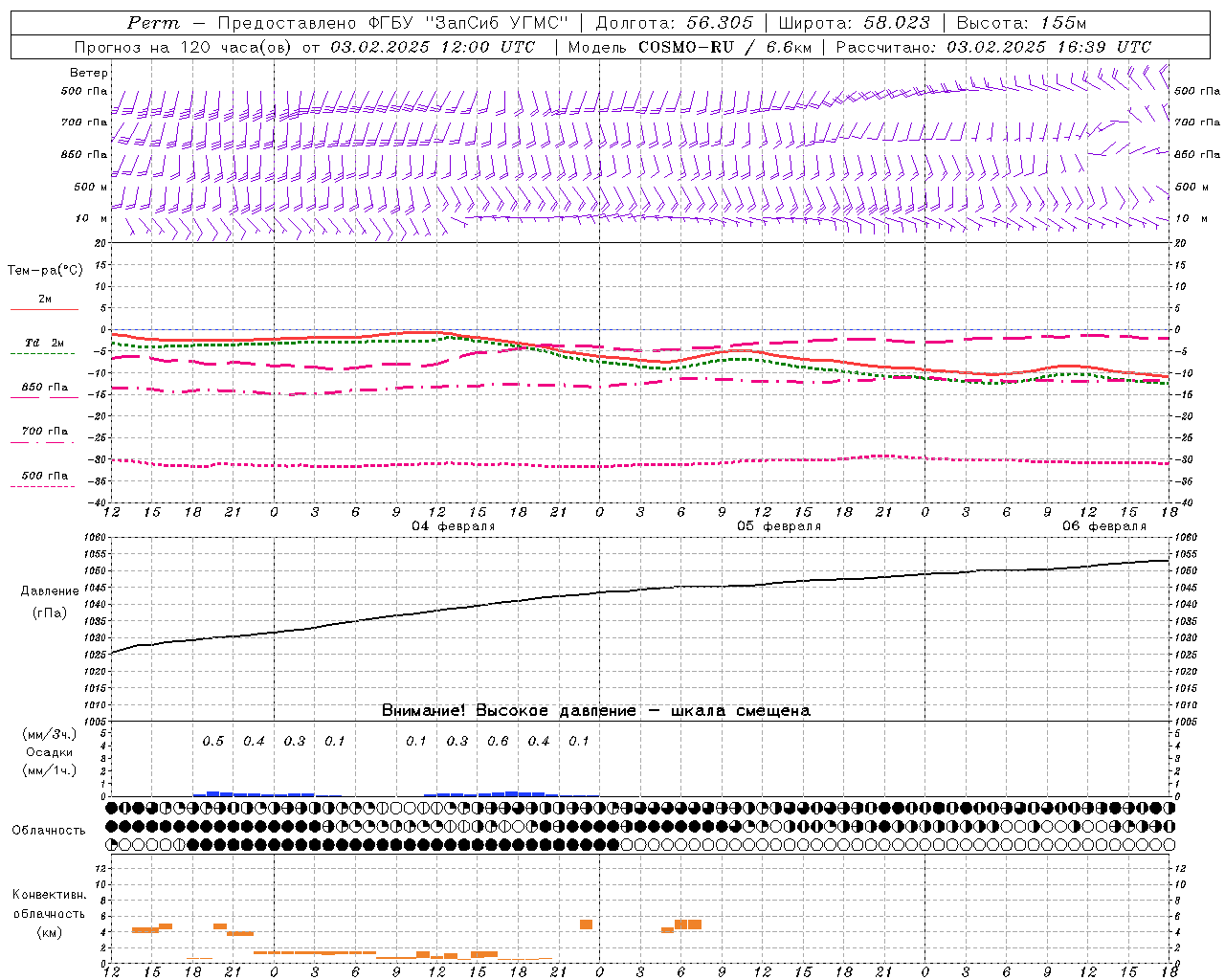Select the provider text "ЗапСиб УГМС"
This screenshot has width=1225, height=980.
point(496,23)
